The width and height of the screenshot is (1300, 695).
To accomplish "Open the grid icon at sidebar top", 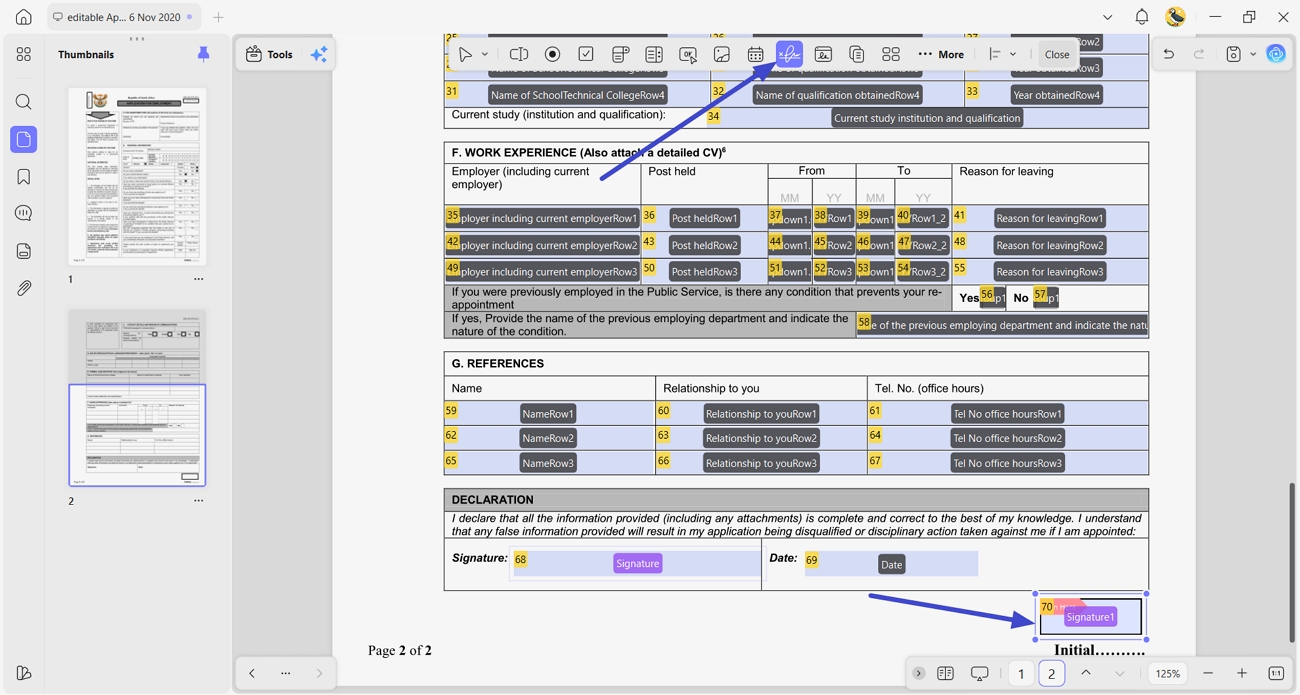I will pyautogui.click(x=24, y=54).
